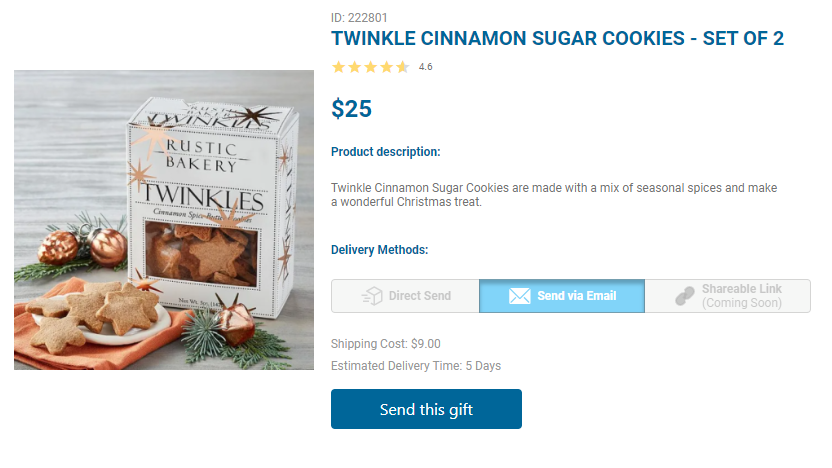Click the first rating star
The width and height of the screenshot is (832, 468).
coord(338,67)
